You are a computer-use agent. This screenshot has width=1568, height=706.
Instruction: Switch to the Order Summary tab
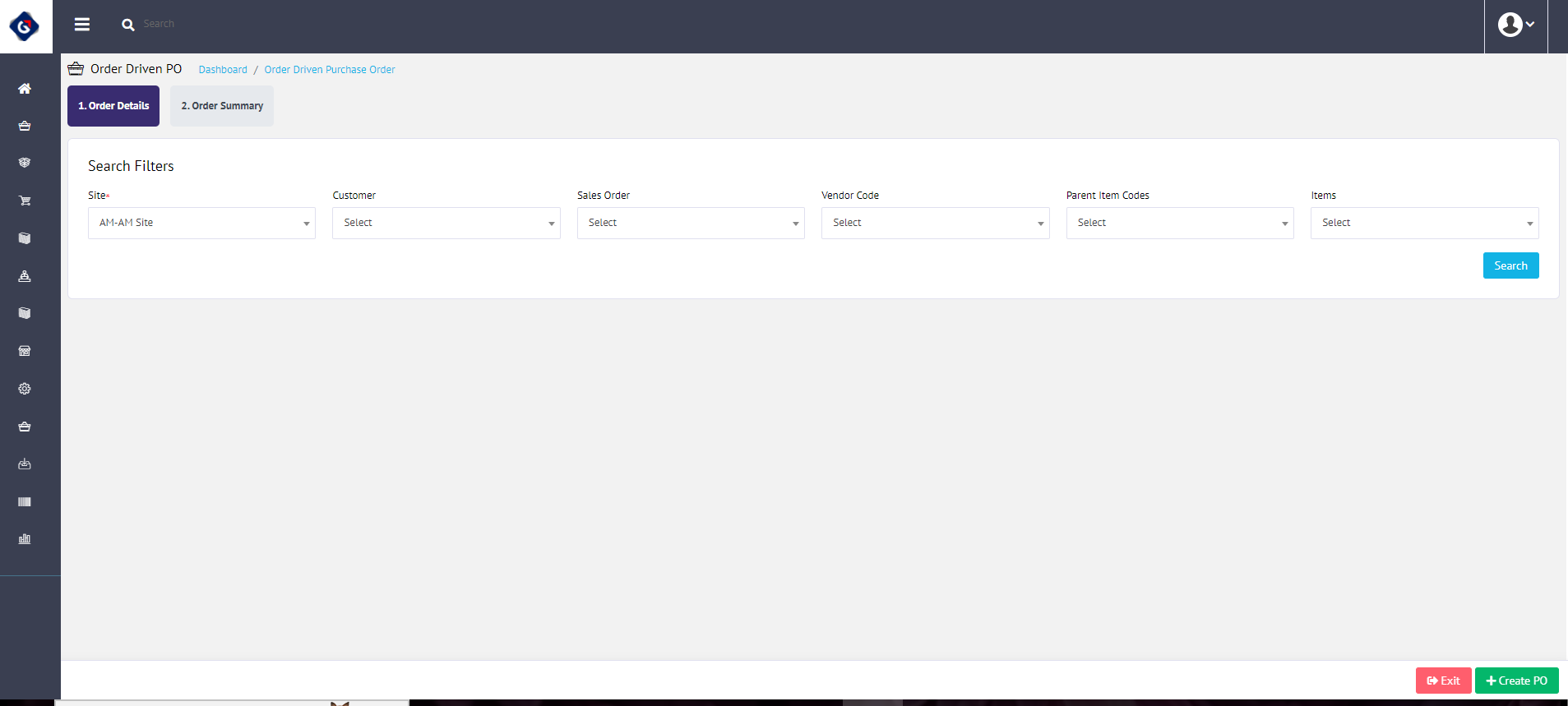coord(222,106)
